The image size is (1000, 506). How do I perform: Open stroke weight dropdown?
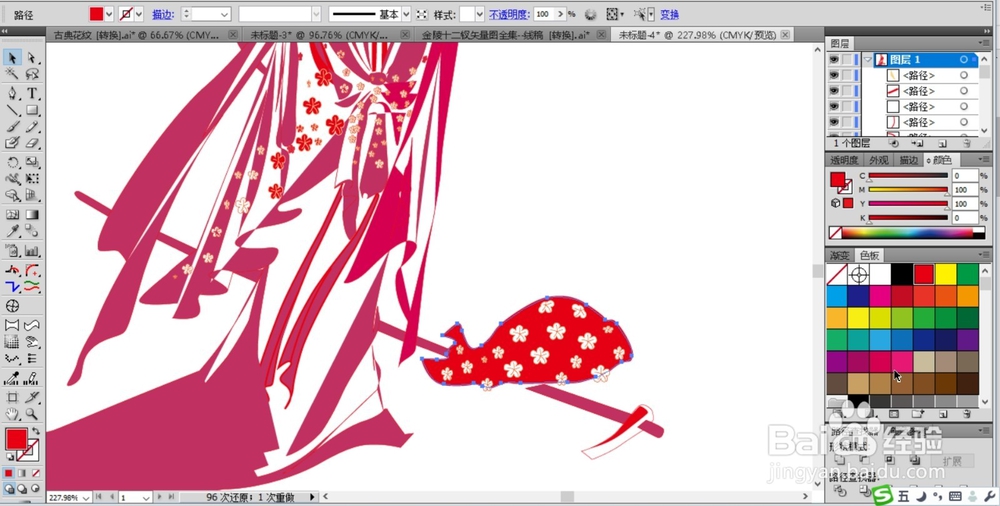(x=224, y=14)
